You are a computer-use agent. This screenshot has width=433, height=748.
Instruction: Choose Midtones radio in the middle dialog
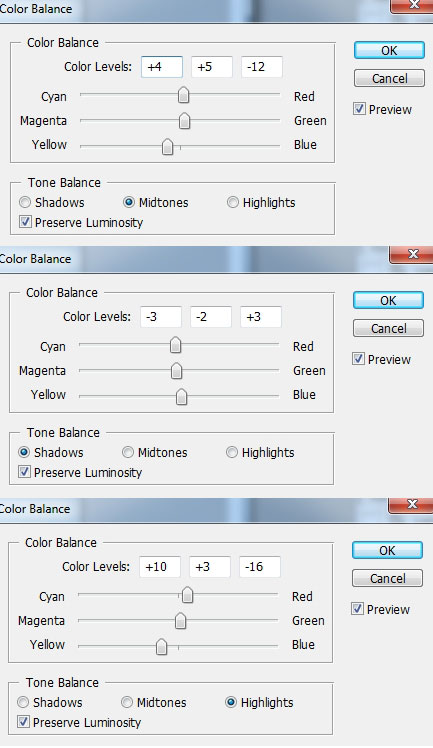click(x=128, y=452)
